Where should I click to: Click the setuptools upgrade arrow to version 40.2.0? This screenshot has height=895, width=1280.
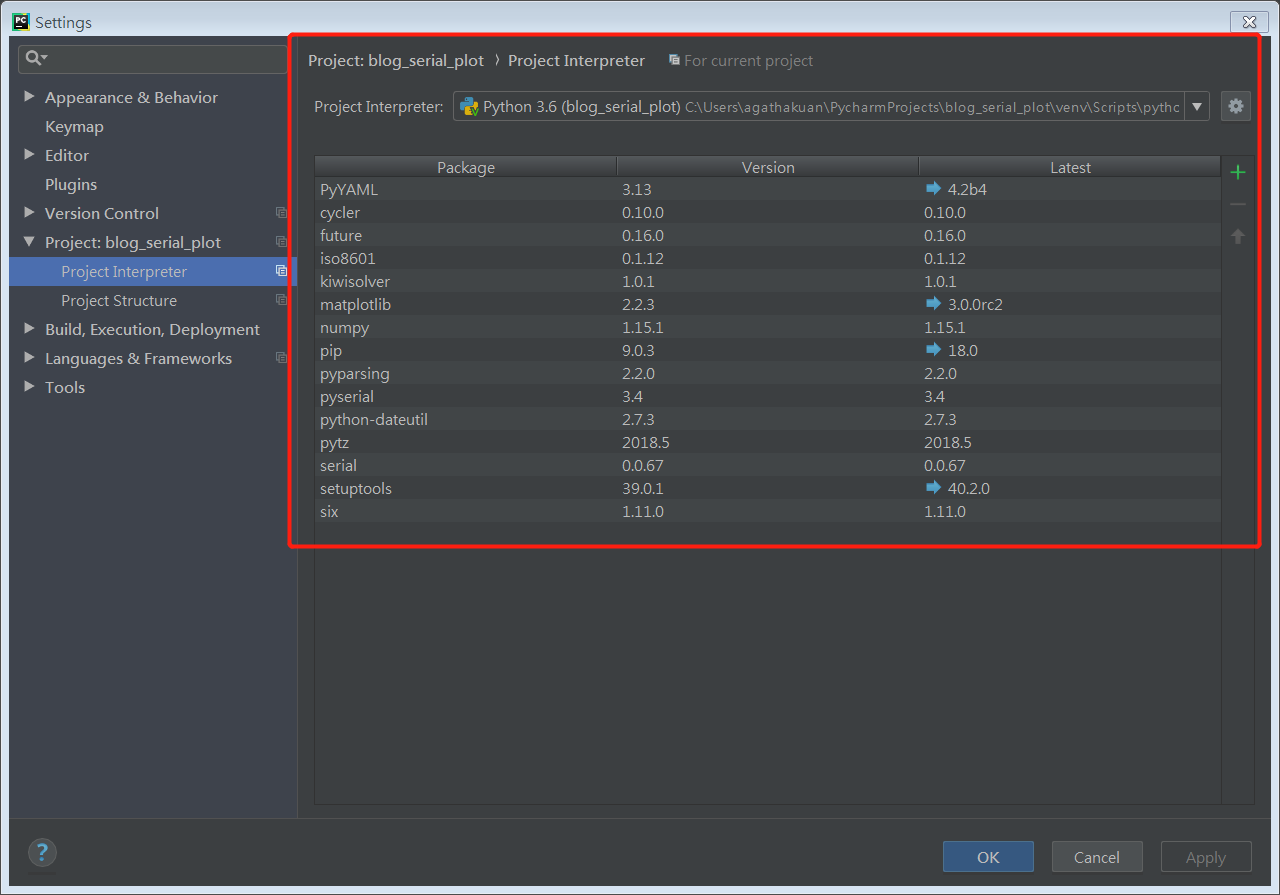tap(933, 488)
